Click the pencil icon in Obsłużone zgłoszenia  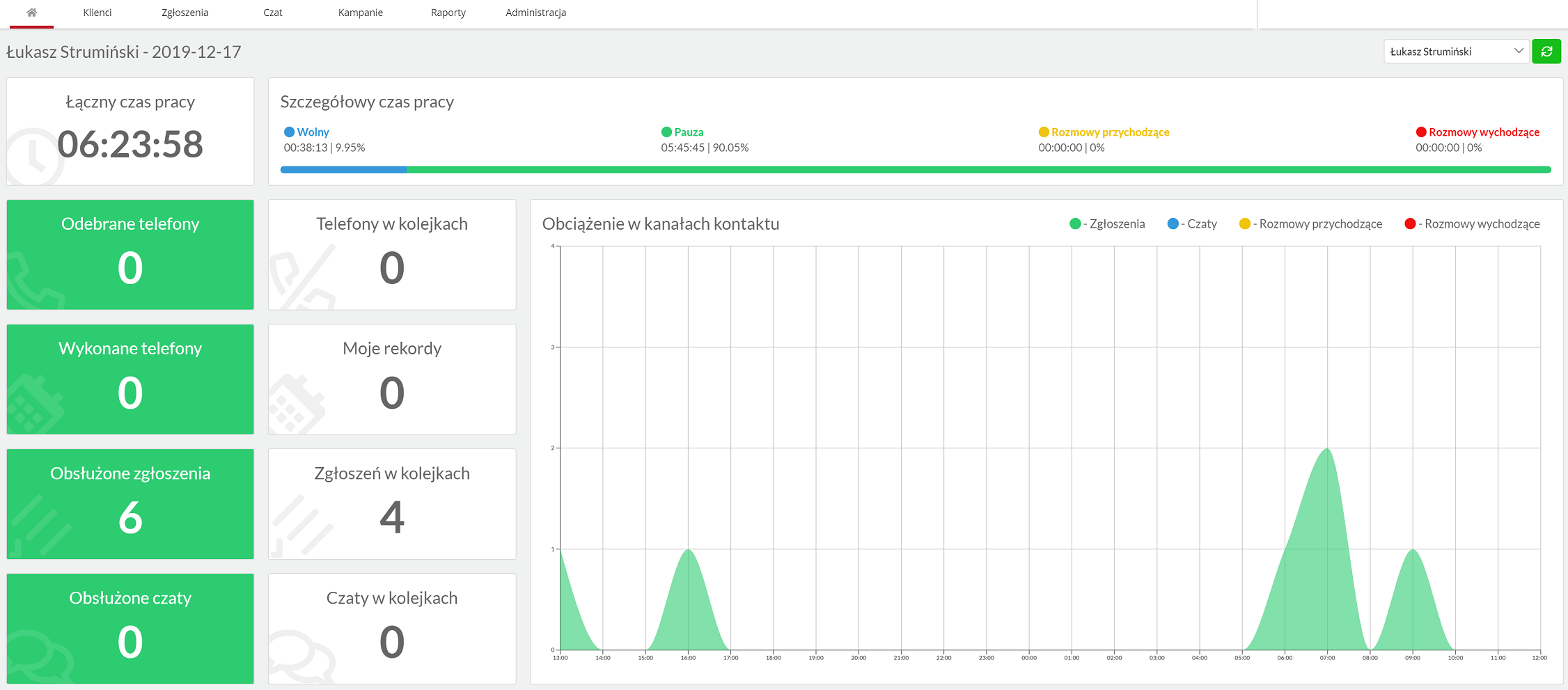pyautogui.click(x=40, y=526)
